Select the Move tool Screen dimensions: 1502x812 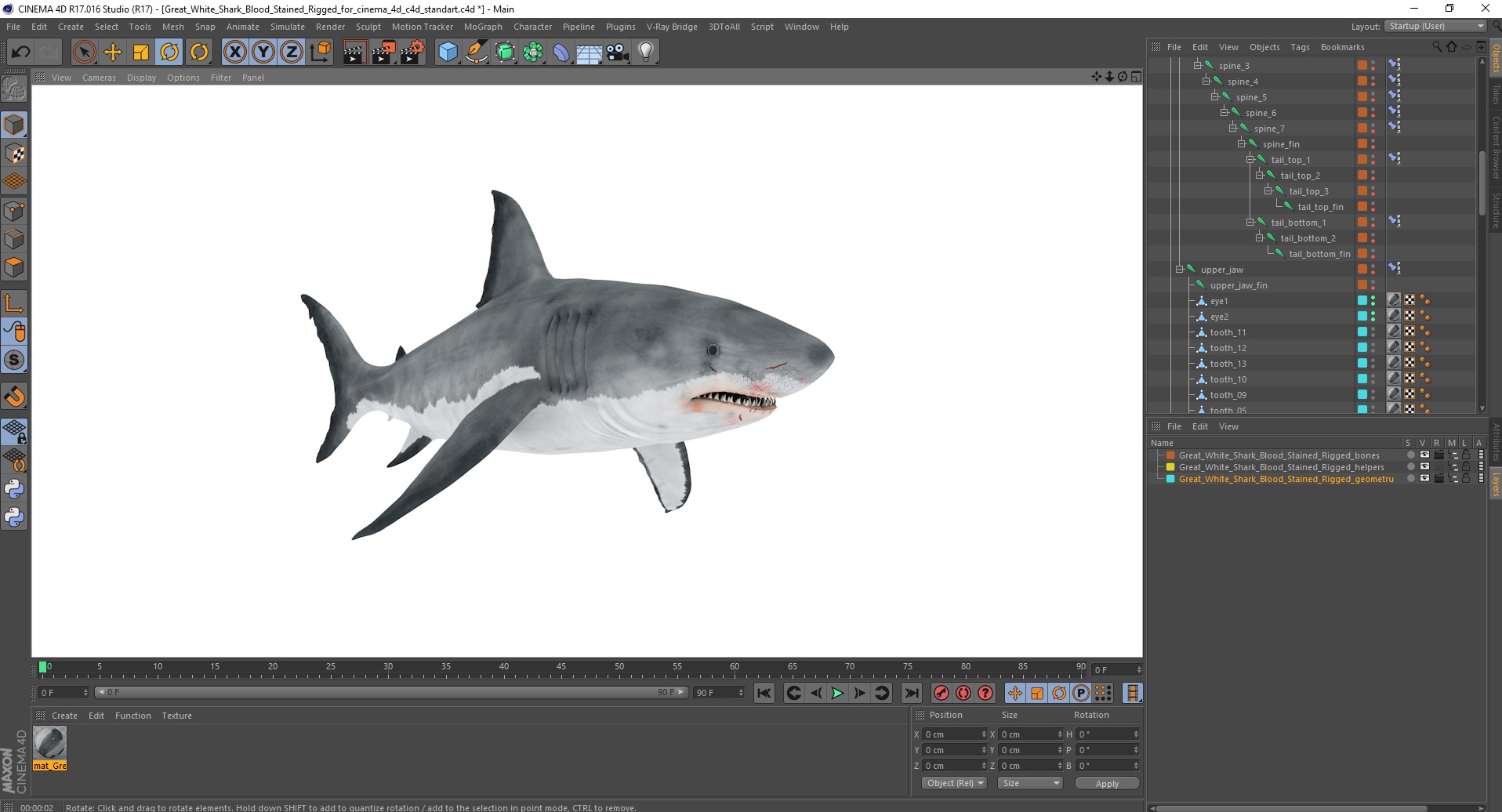coord(113,53)
